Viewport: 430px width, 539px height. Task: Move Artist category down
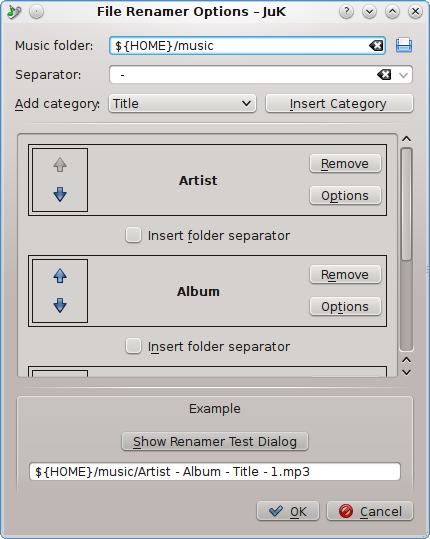click(x=60, y=195)
